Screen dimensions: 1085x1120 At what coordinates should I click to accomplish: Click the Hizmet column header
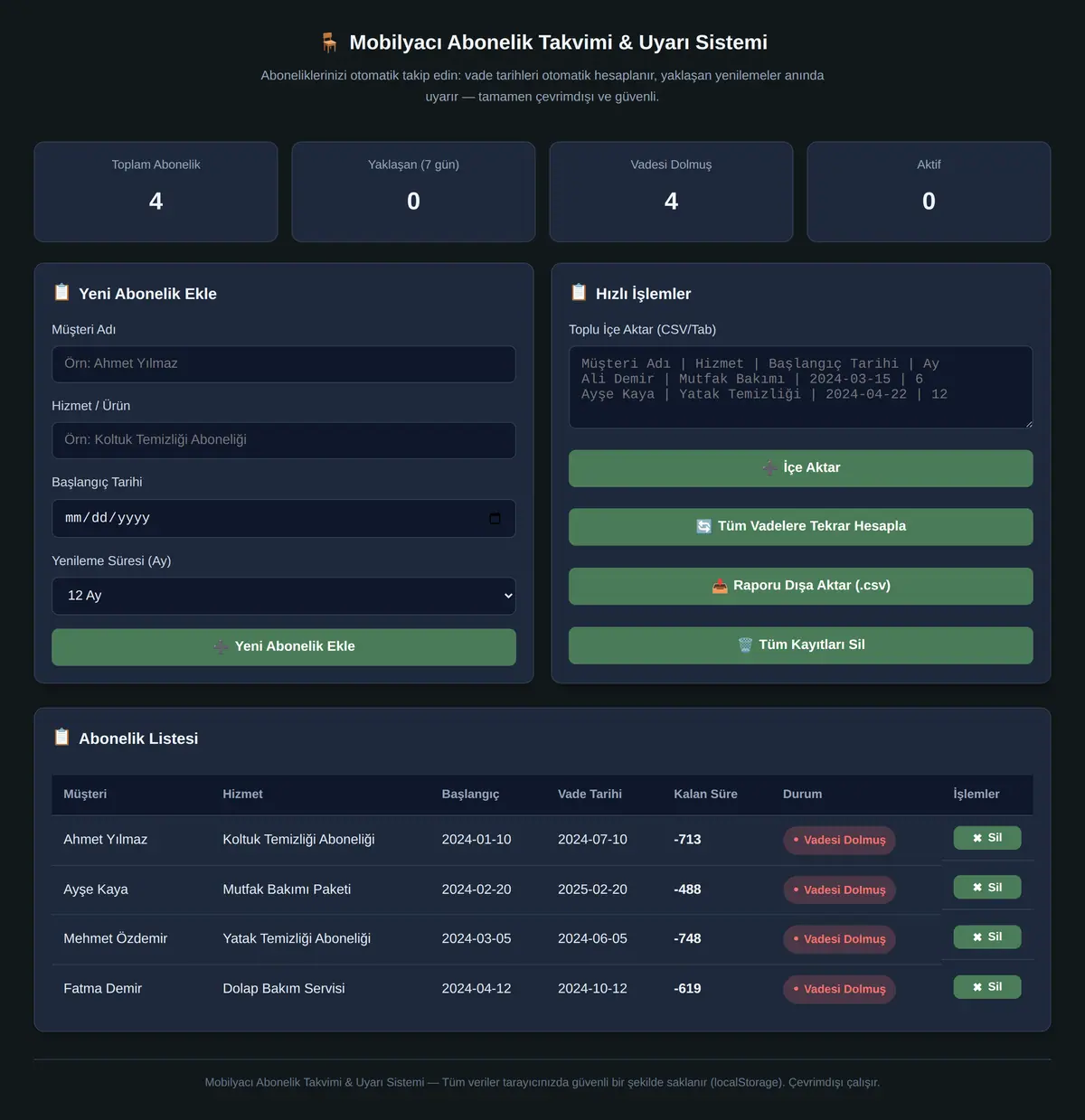pyautogui.click(x=242, y=794)
